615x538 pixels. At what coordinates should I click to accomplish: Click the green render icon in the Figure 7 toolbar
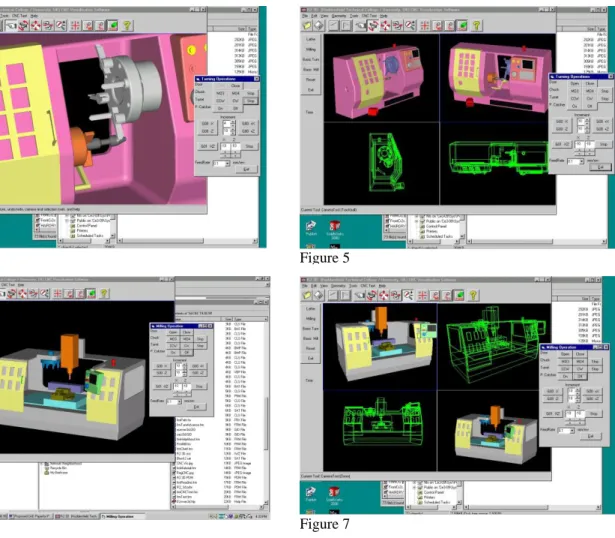point(460,295)
